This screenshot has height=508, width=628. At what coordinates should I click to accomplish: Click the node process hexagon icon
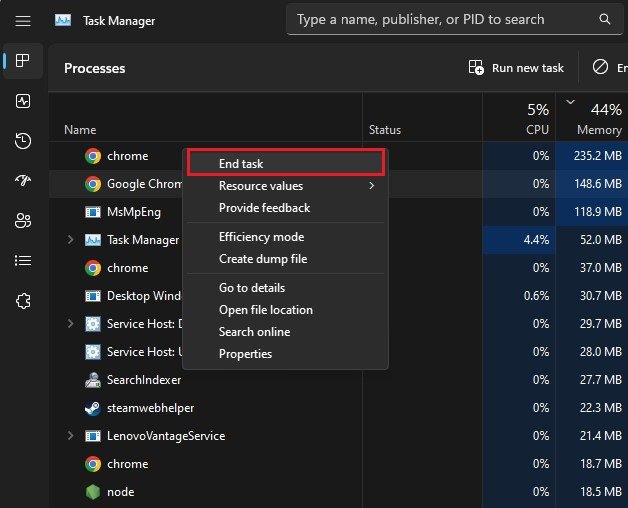tap(93, 492)
